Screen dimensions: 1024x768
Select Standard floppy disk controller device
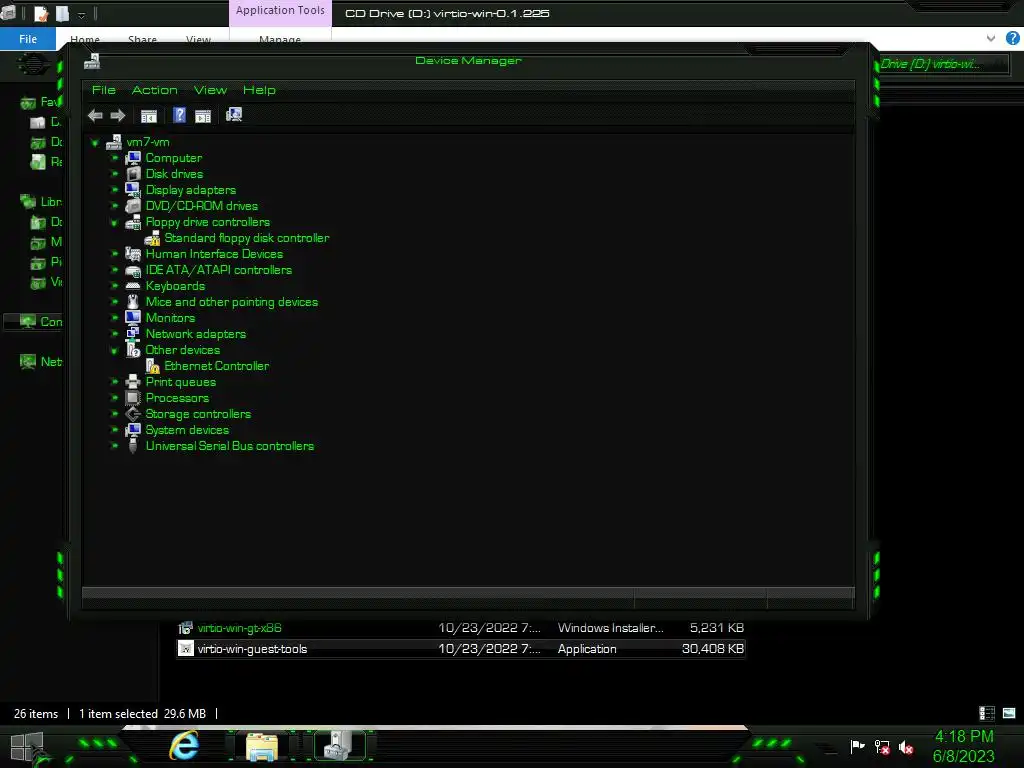[247, 238]
